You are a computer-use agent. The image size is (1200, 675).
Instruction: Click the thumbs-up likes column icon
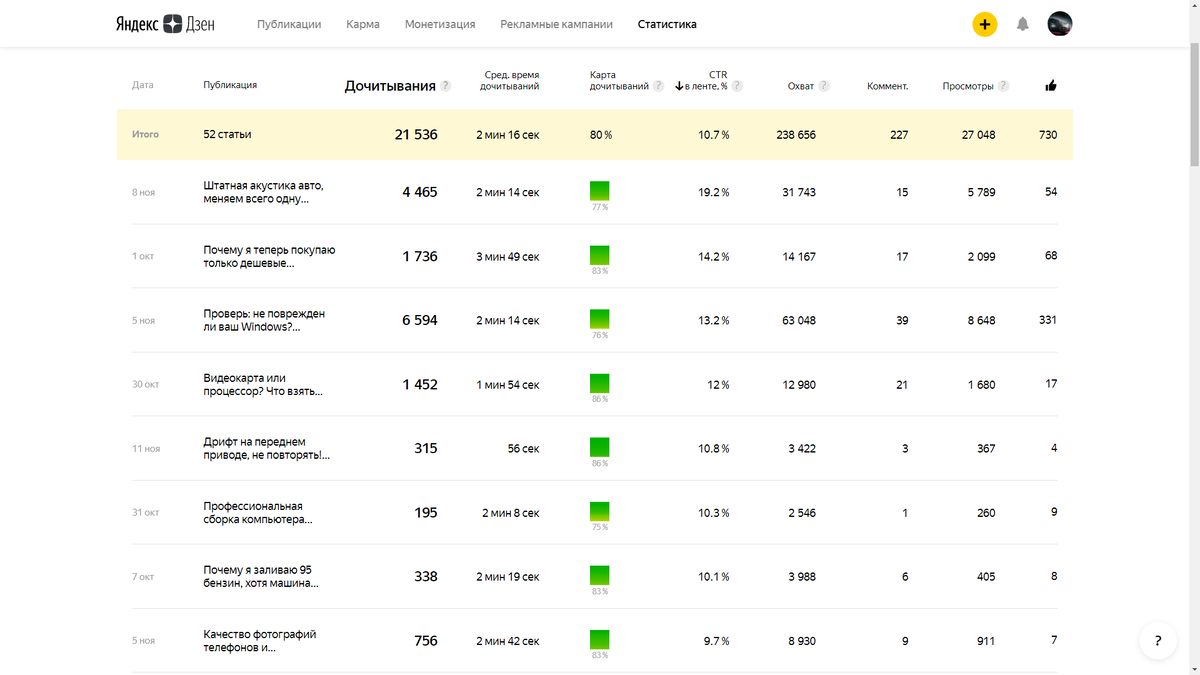(x=1051, y=86)
